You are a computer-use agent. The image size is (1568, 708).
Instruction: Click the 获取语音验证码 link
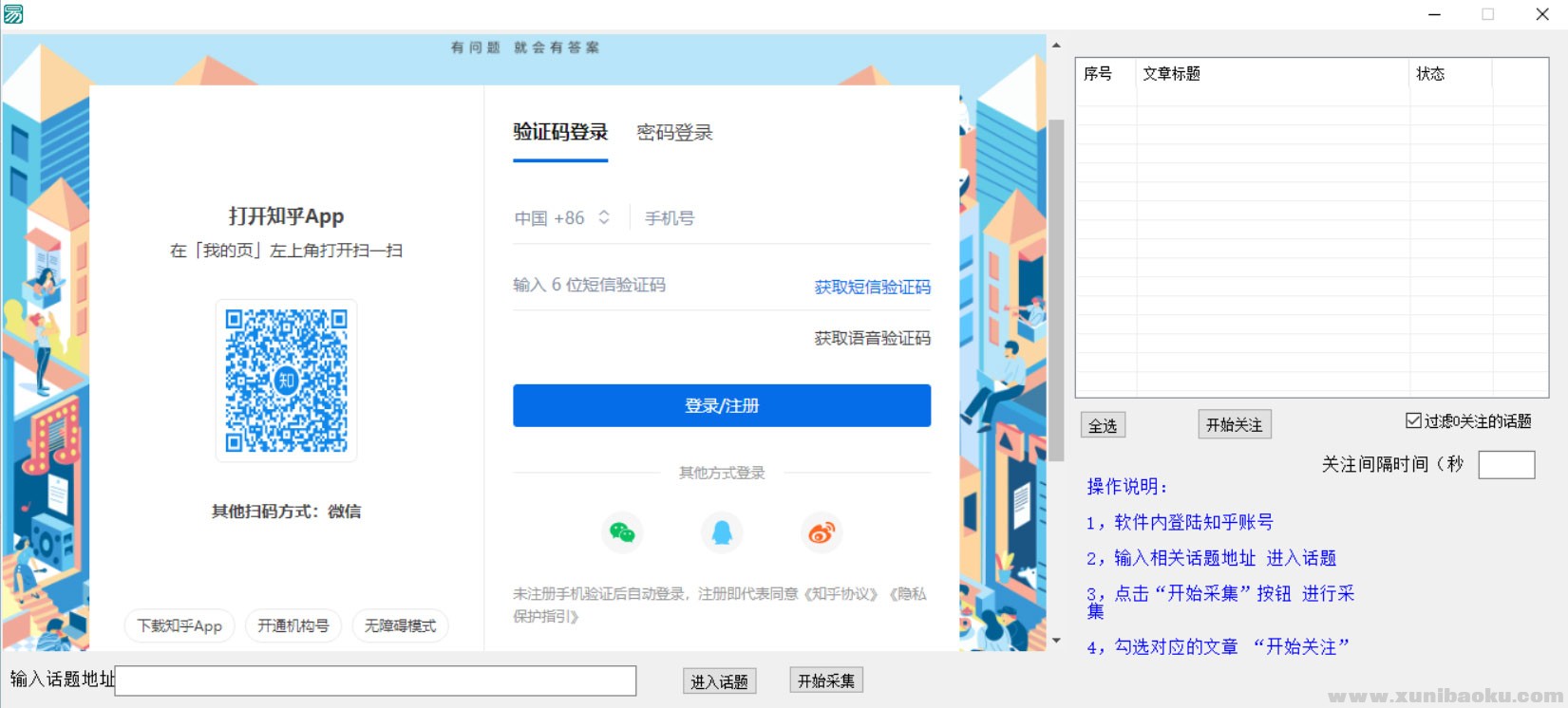(x=872, y=338)
